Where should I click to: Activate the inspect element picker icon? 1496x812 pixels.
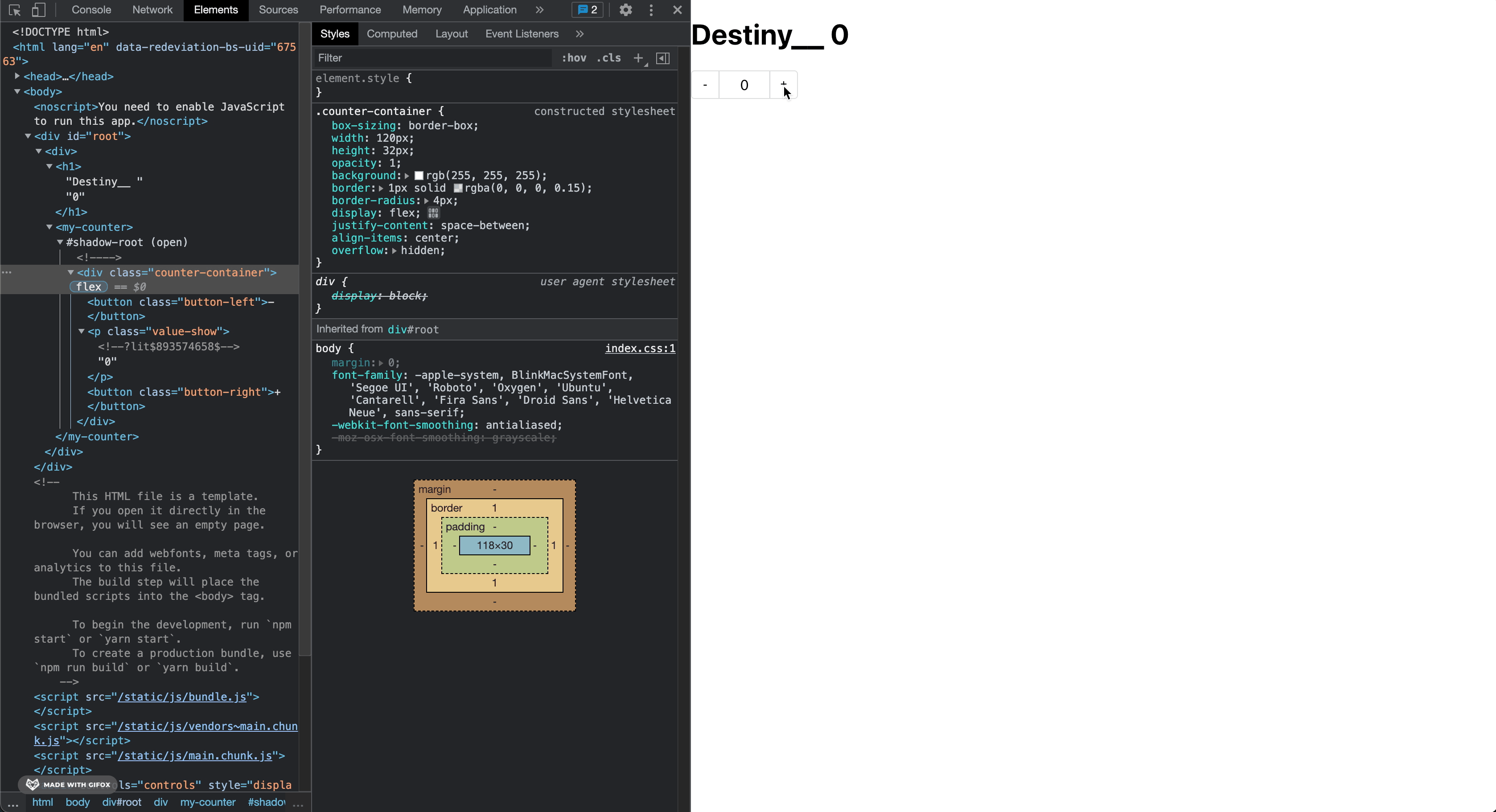coord(15,10)
